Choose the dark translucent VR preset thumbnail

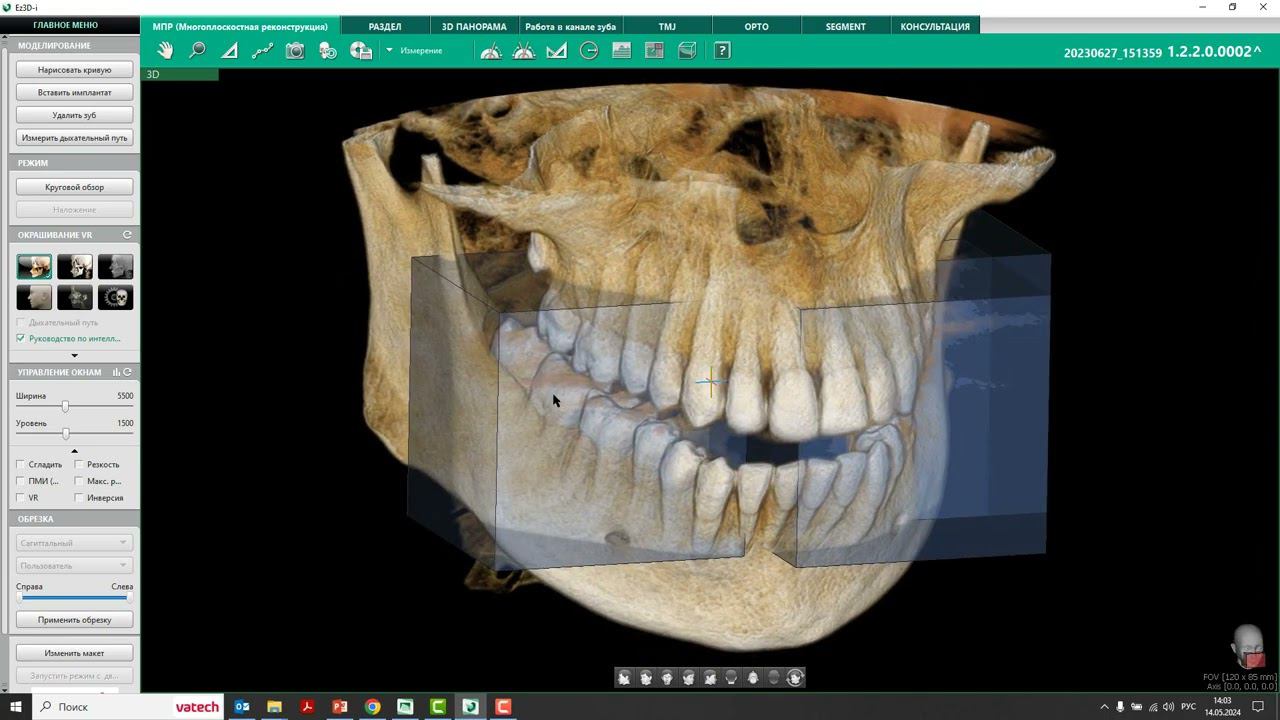pyautogui.click(x=75, y=297)
